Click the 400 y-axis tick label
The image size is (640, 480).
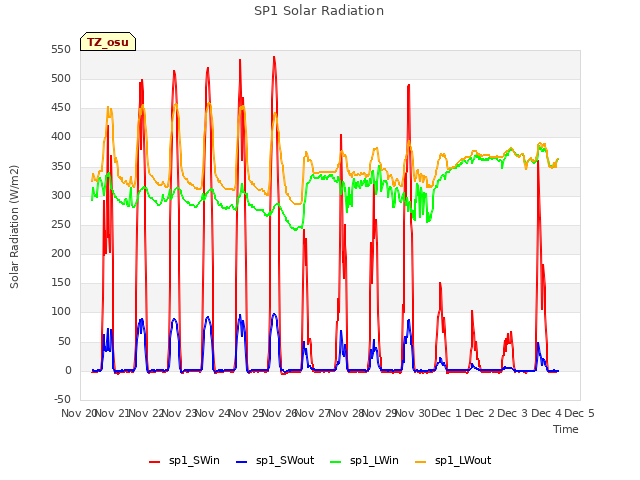click(x=61, y=137)
